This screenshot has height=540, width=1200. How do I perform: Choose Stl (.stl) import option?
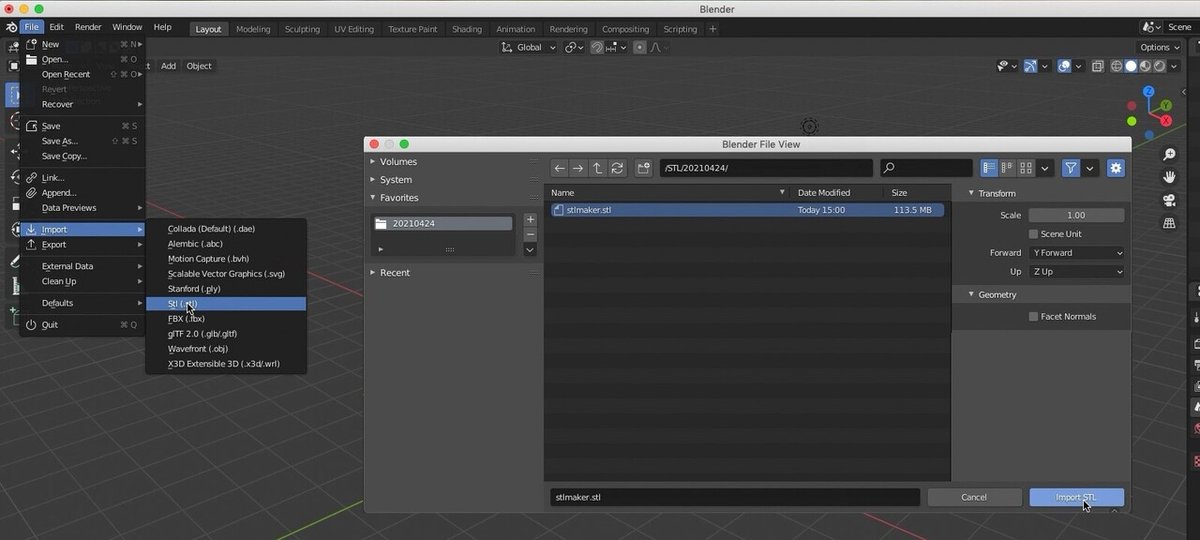(226, 303)
